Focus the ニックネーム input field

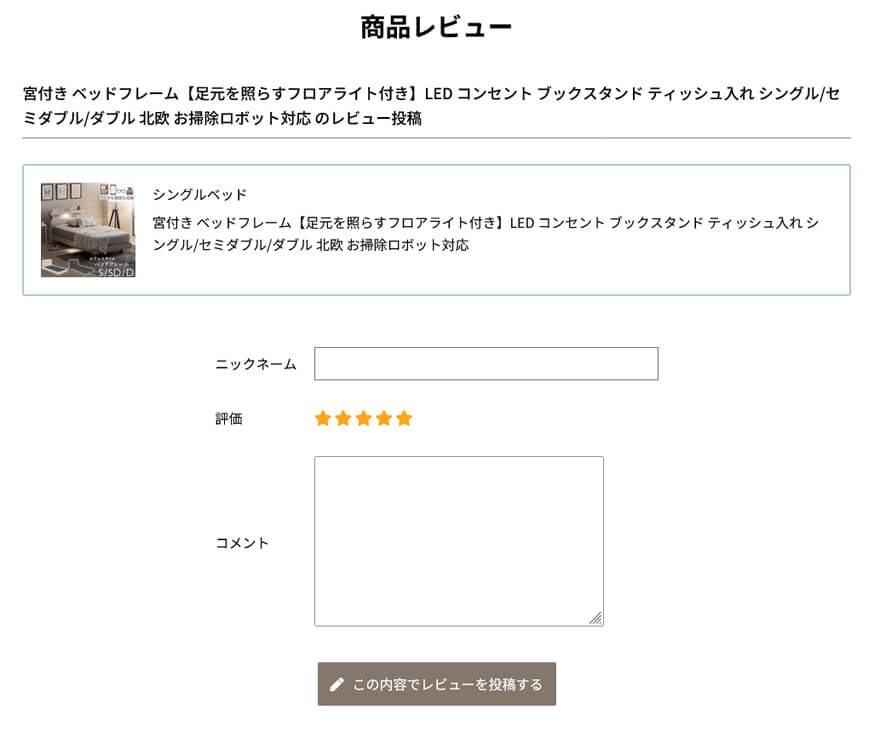point(486,363)
